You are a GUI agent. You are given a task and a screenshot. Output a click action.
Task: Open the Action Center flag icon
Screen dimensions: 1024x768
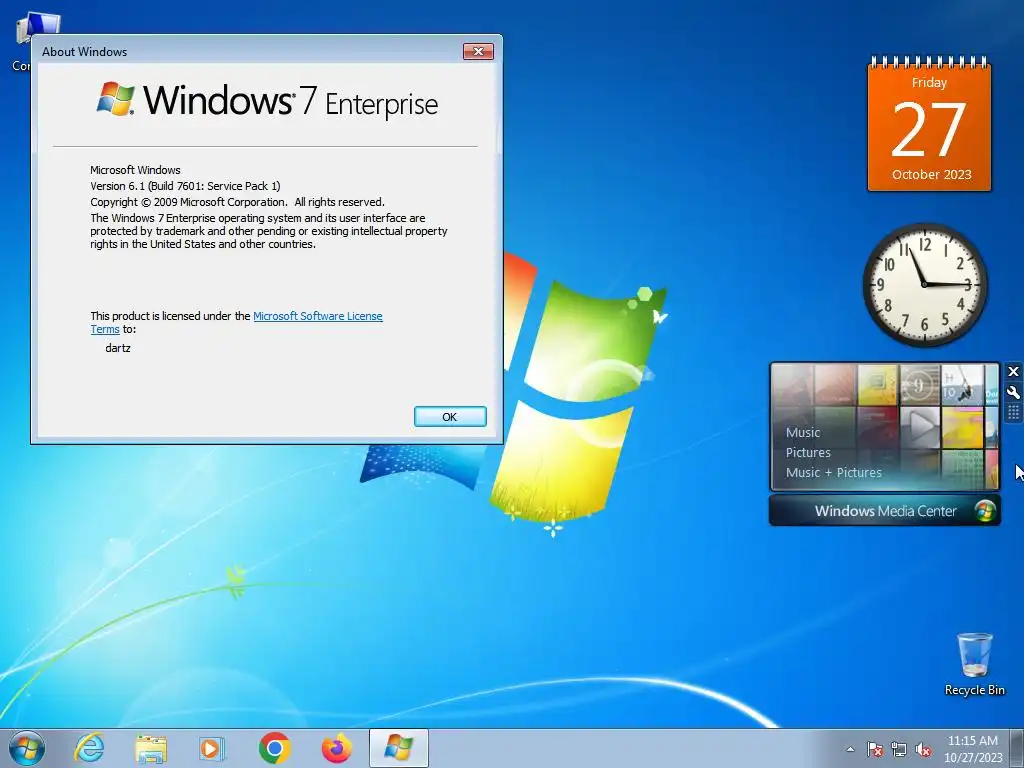tap(874, 749)
